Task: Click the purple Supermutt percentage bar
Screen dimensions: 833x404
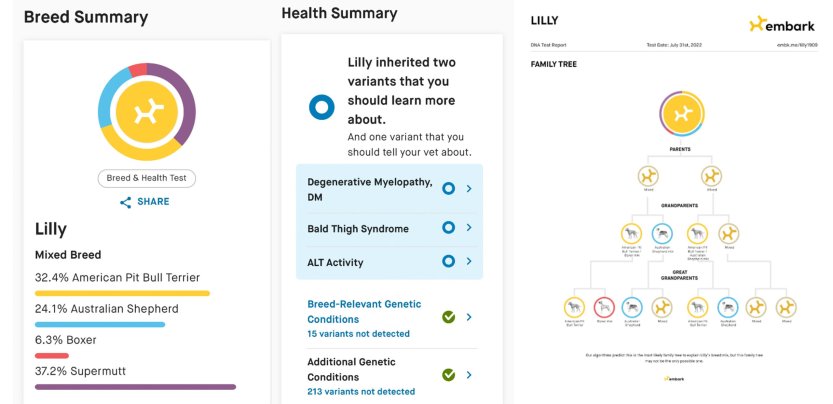Action: (135, 386)
